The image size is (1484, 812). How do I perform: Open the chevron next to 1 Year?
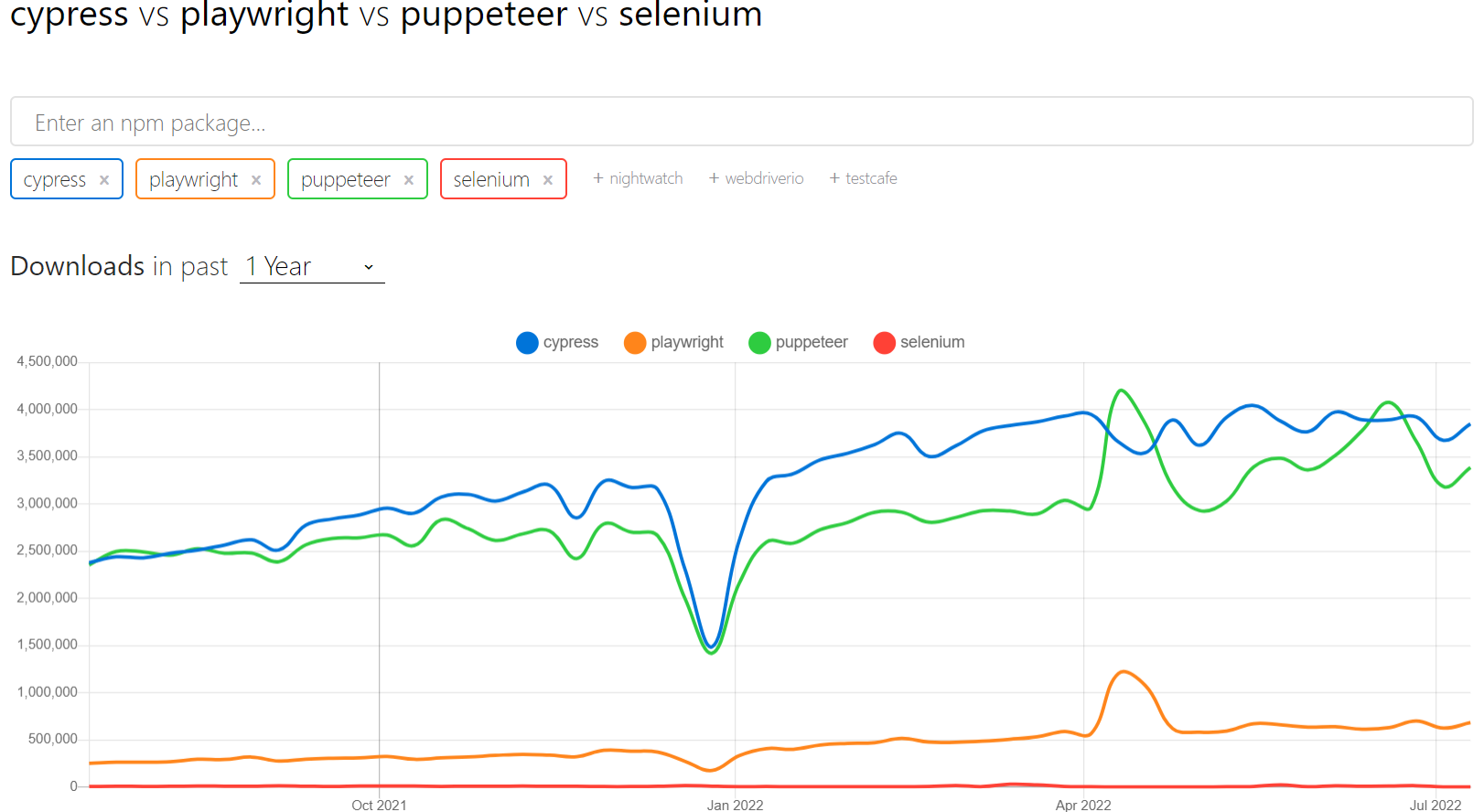point(369,267)
